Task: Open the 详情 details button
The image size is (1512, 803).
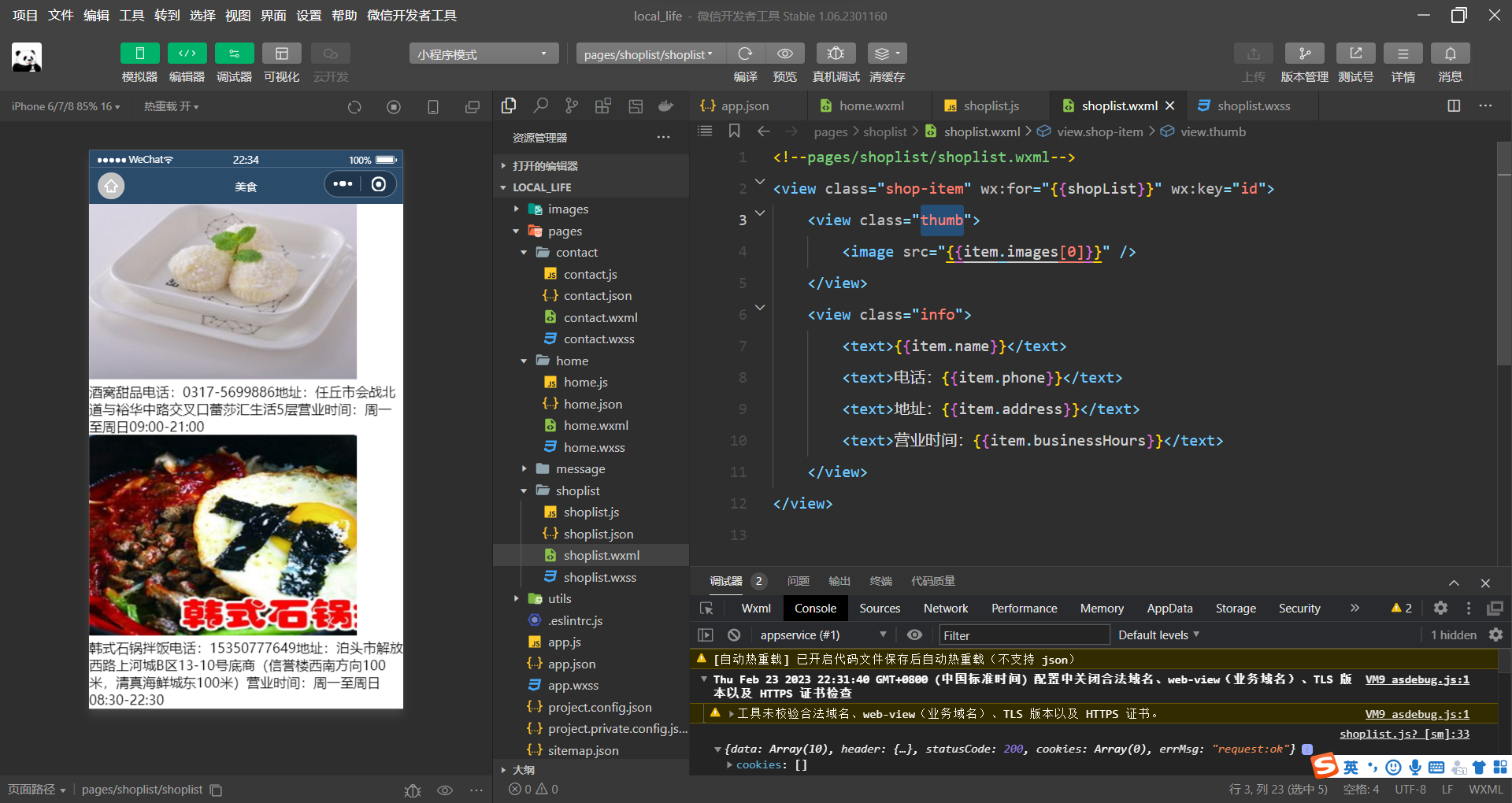Action: point(1403,54)
